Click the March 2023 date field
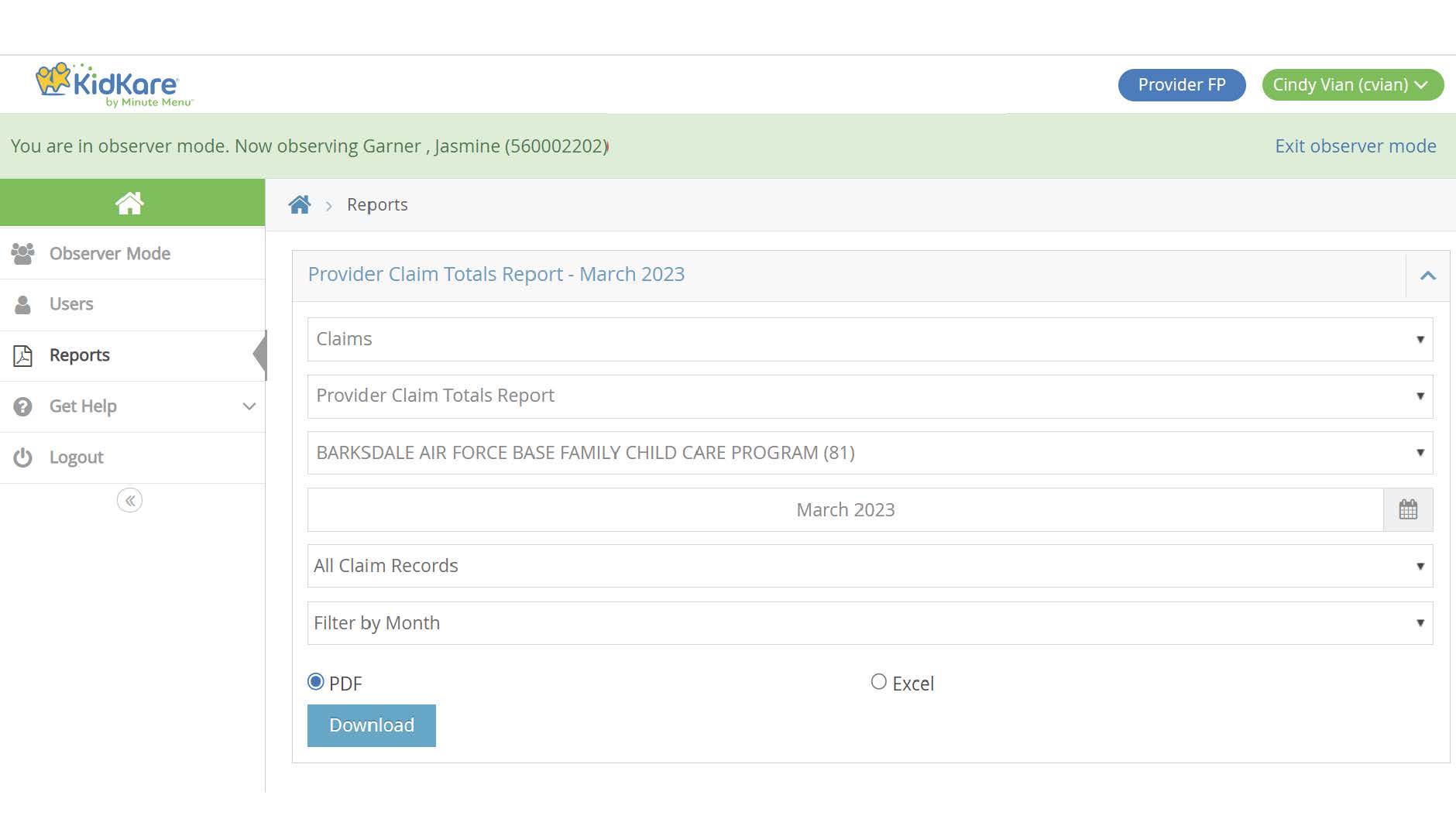1456x819 pixels. (x=845, y=509)
